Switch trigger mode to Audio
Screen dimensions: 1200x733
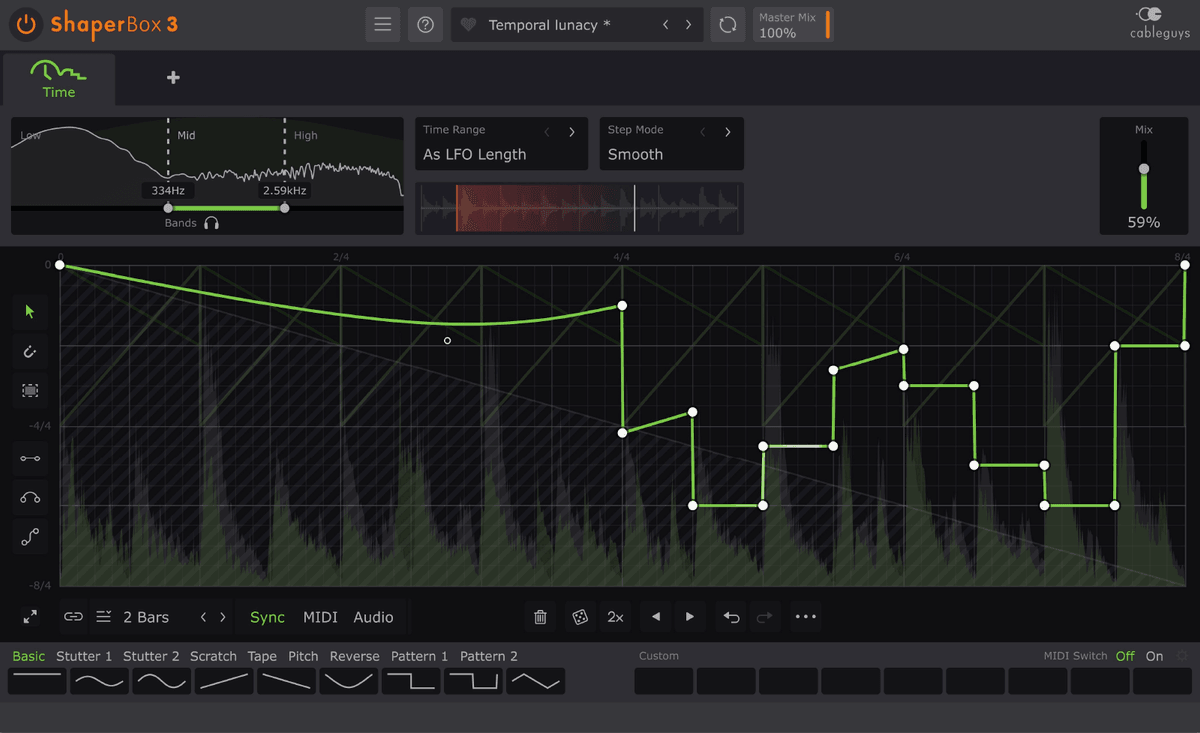coord(373,617)
